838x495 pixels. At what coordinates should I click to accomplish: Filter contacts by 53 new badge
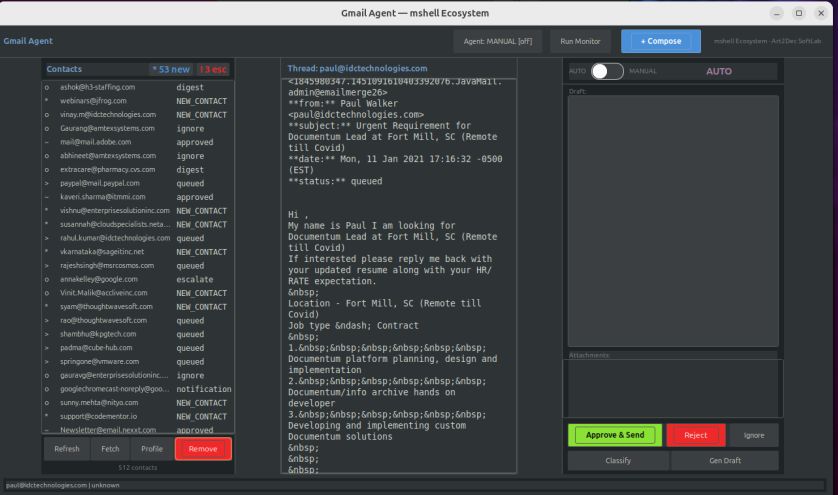click(x=170, y=69)
